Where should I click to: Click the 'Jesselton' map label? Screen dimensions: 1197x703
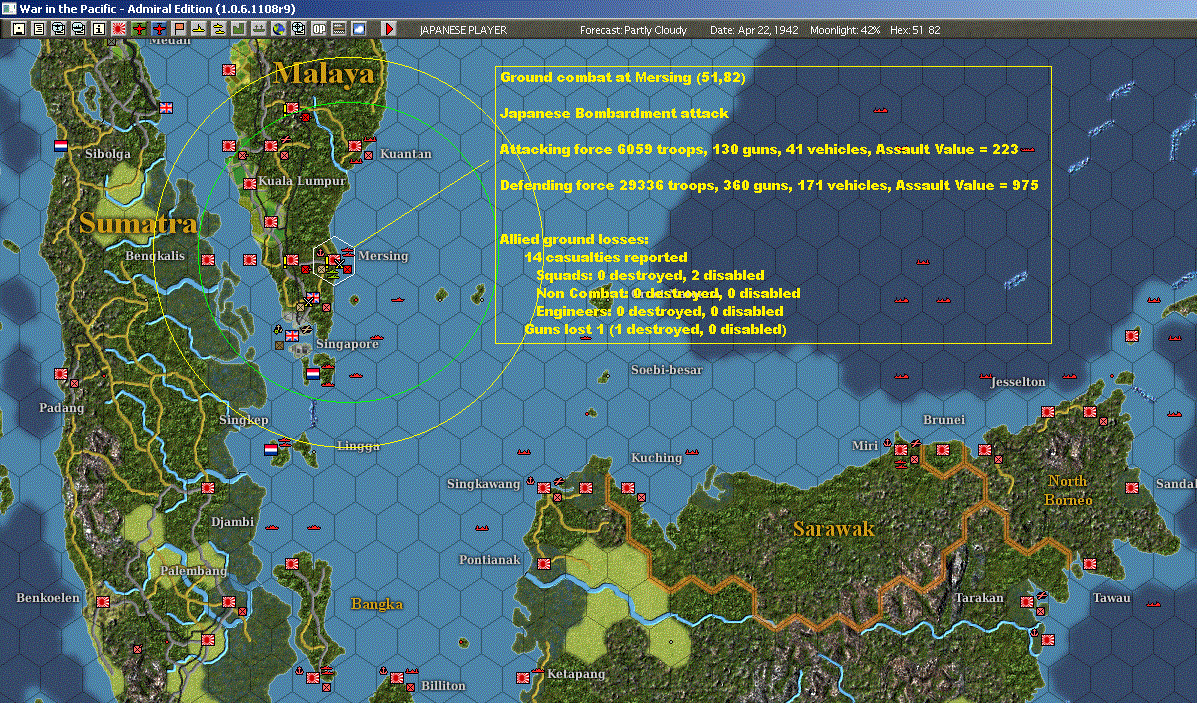[1018, 381]
